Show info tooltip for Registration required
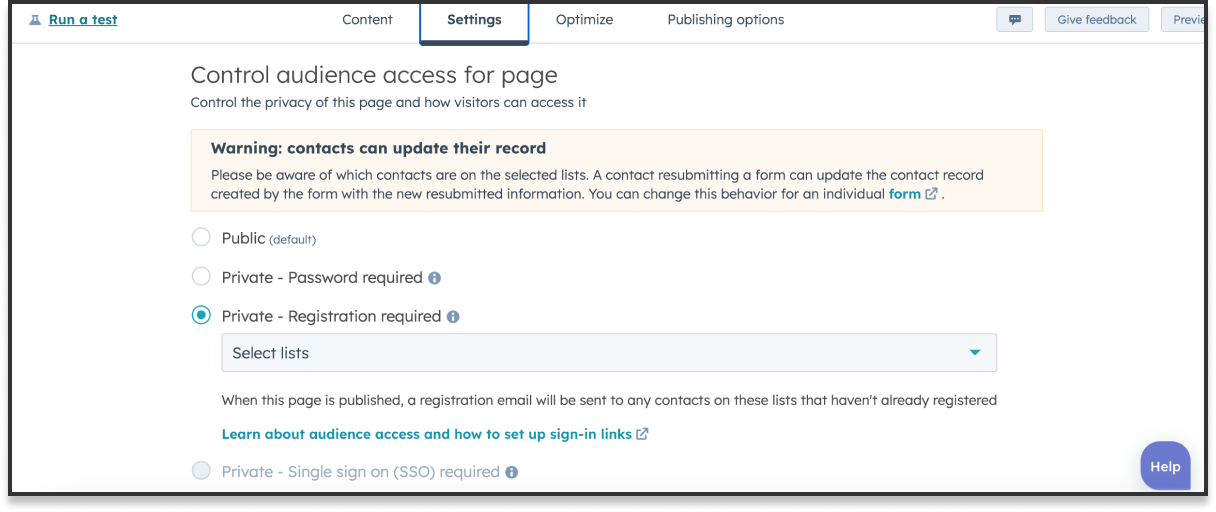Screen dimensions: 1216x512 [453, 317]
